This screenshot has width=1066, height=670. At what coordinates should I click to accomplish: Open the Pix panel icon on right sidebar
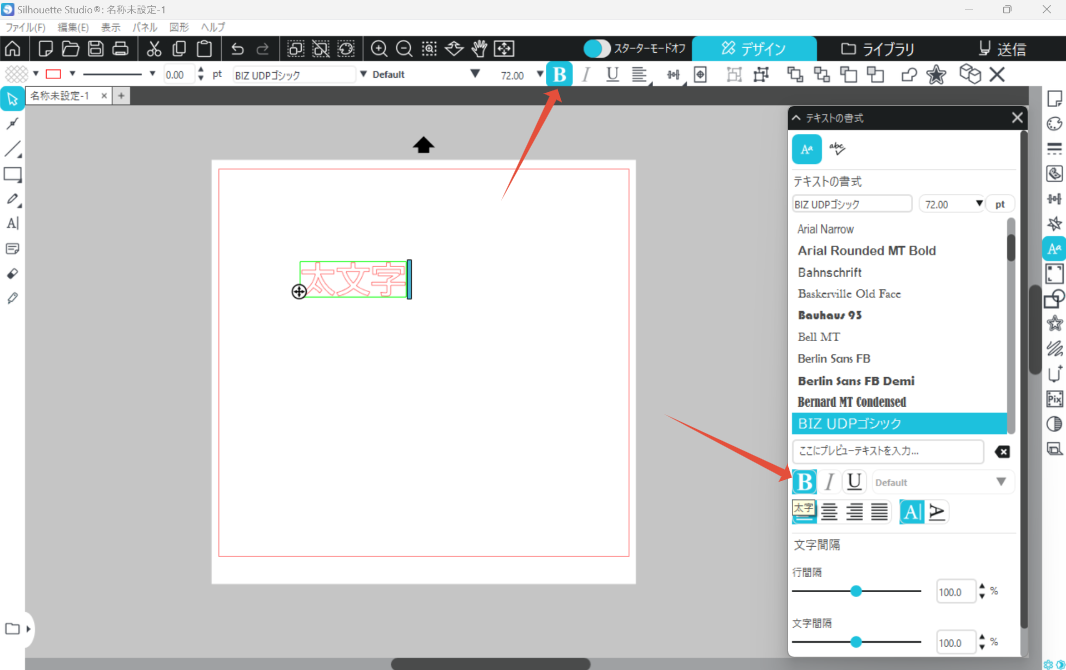pyautogui.click(x=1054, y=399)
